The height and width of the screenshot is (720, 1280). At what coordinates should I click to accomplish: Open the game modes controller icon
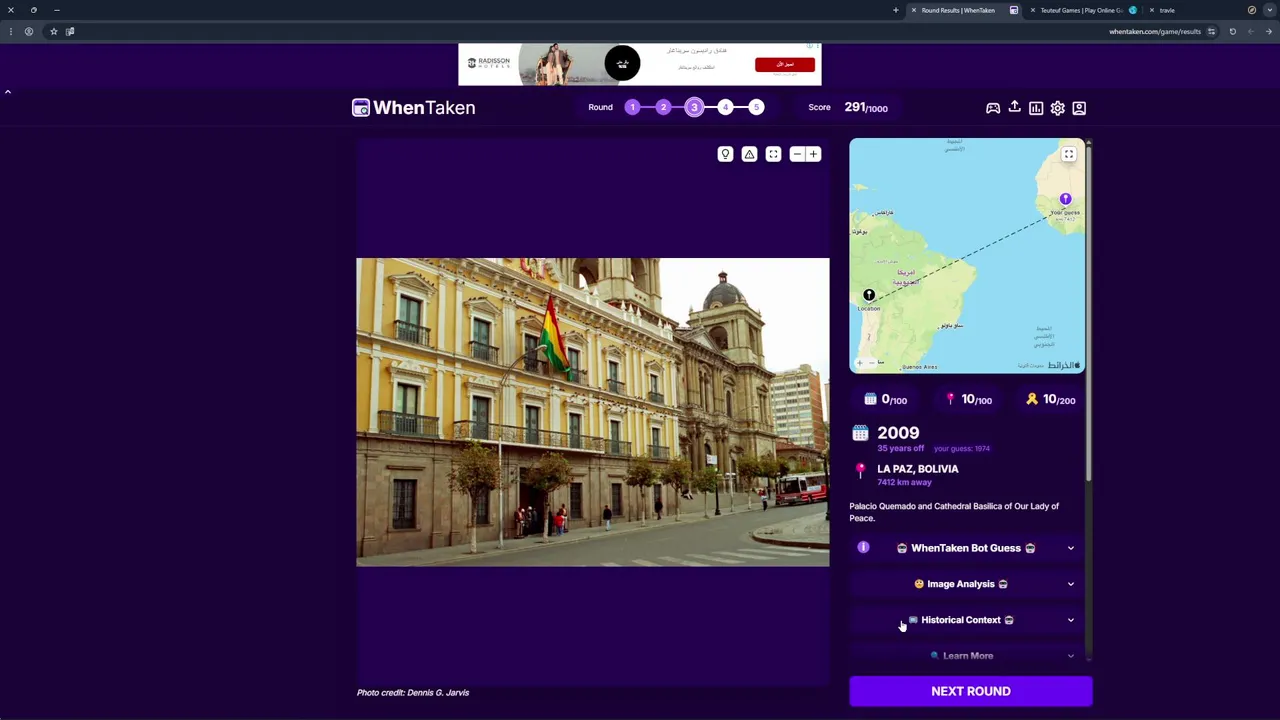[x=993, y=108]
